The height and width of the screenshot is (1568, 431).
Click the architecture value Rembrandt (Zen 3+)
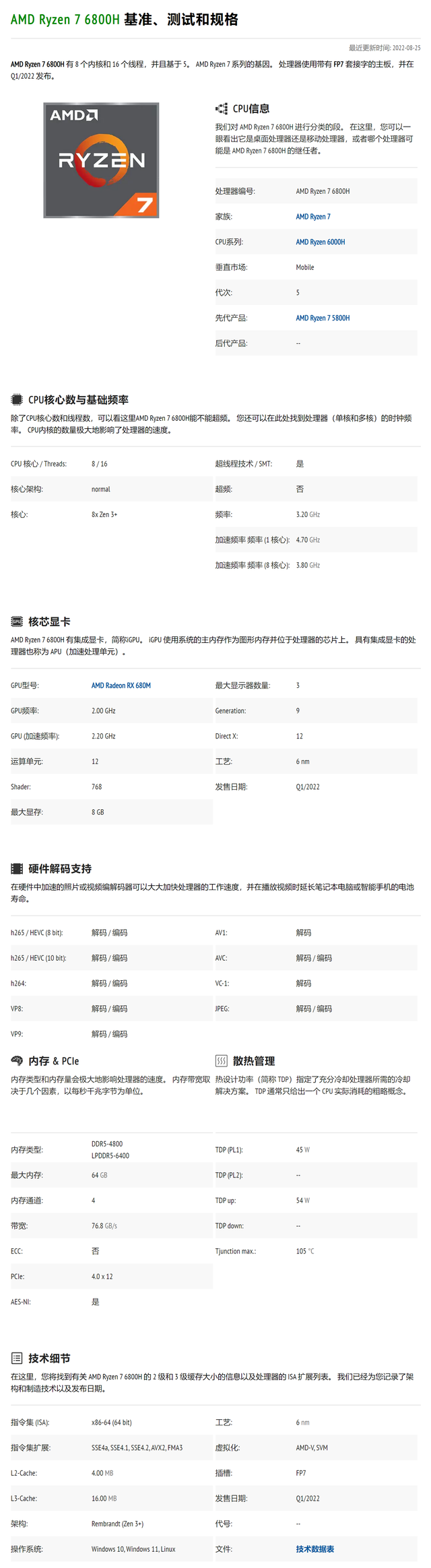tap(118, 1524)
